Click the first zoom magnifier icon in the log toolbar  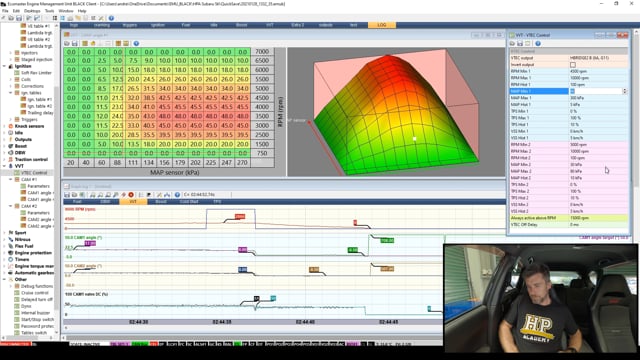tap(93, 195)
